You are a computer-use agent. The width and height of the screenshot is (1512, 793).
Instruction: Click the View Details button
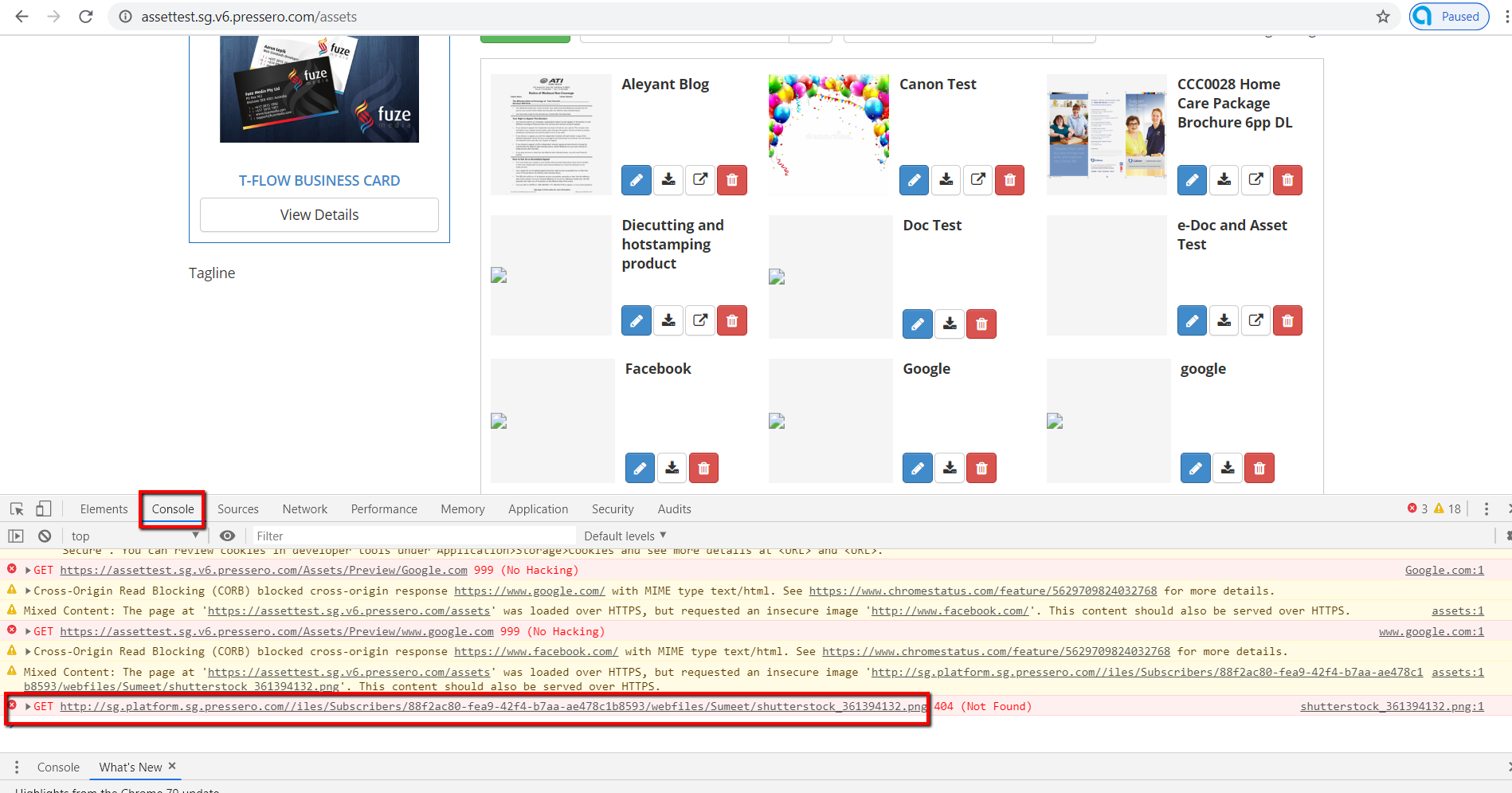tap(319, 215)
